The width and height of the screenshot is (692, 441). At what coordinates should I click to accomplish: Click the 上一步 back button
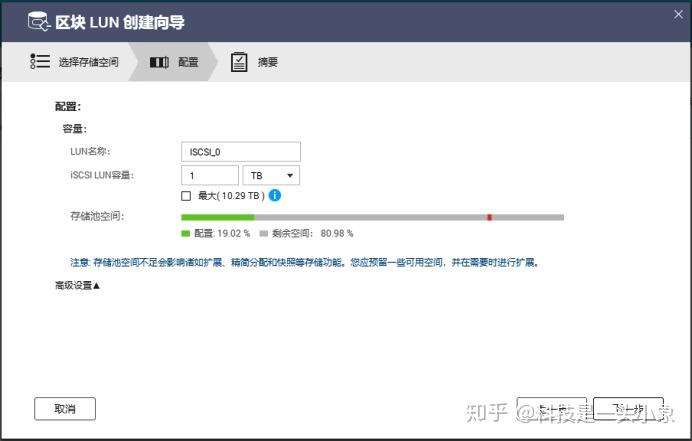552,409
